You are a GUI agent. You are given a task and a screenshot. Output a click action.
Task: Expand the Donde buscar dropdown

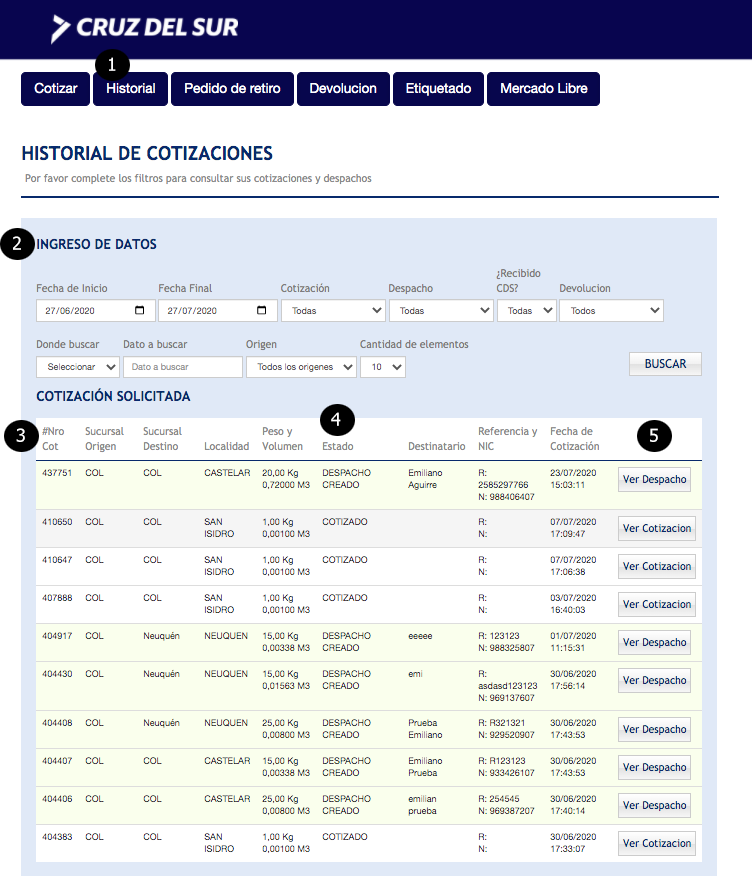click(x=77, y=367)
